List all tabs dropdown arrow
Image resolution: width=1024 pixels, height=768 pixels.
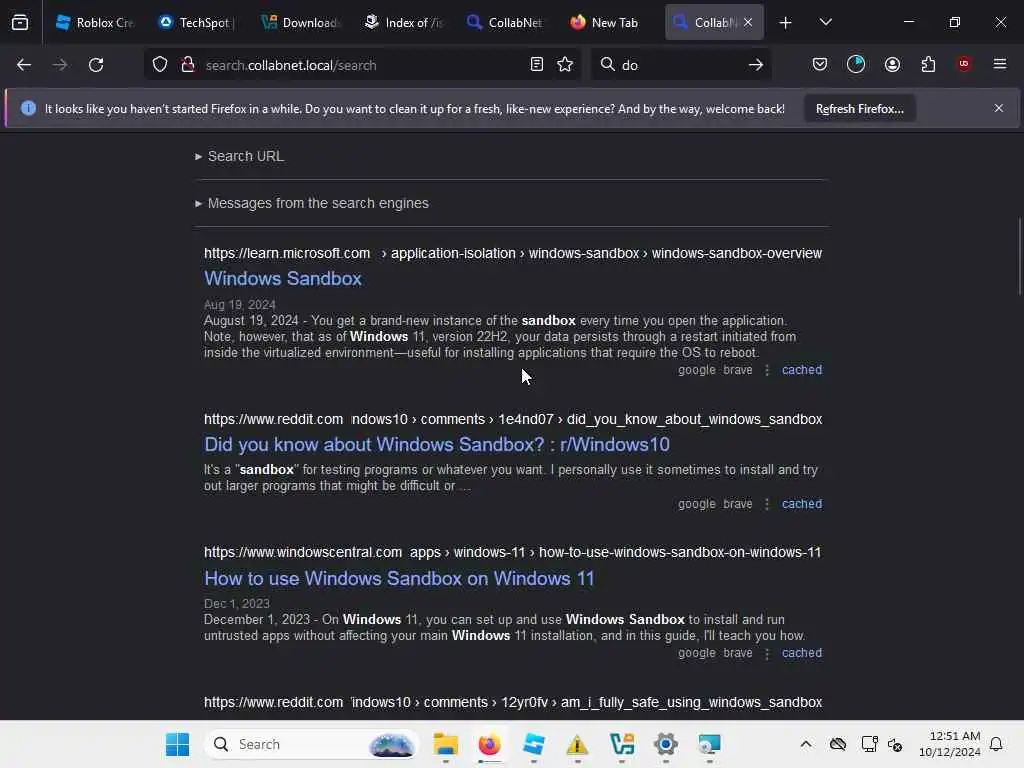pyautogui.click(x=825, y=22)
